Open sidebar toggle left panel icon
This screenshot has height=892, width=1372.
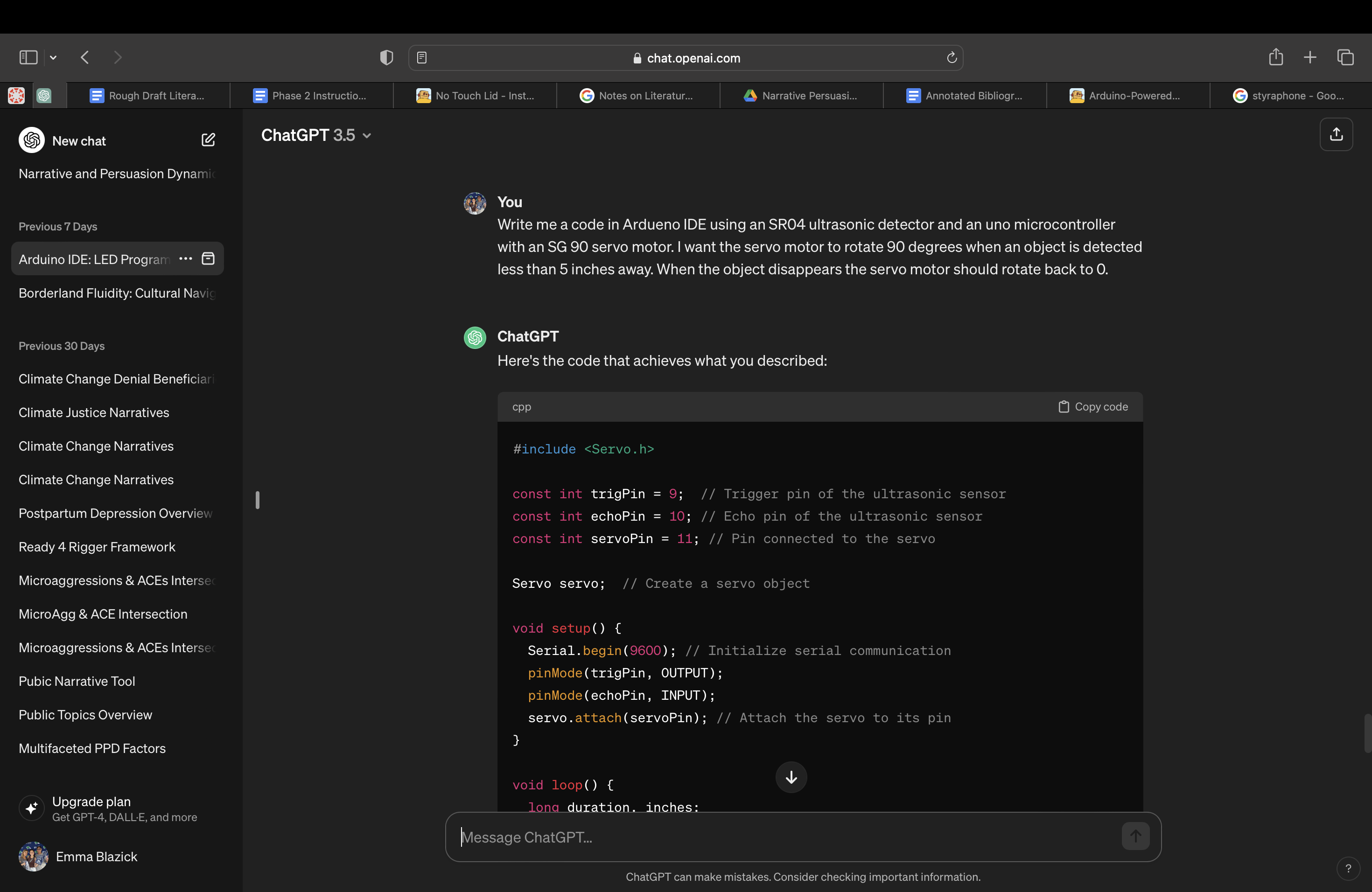(28, 57)
